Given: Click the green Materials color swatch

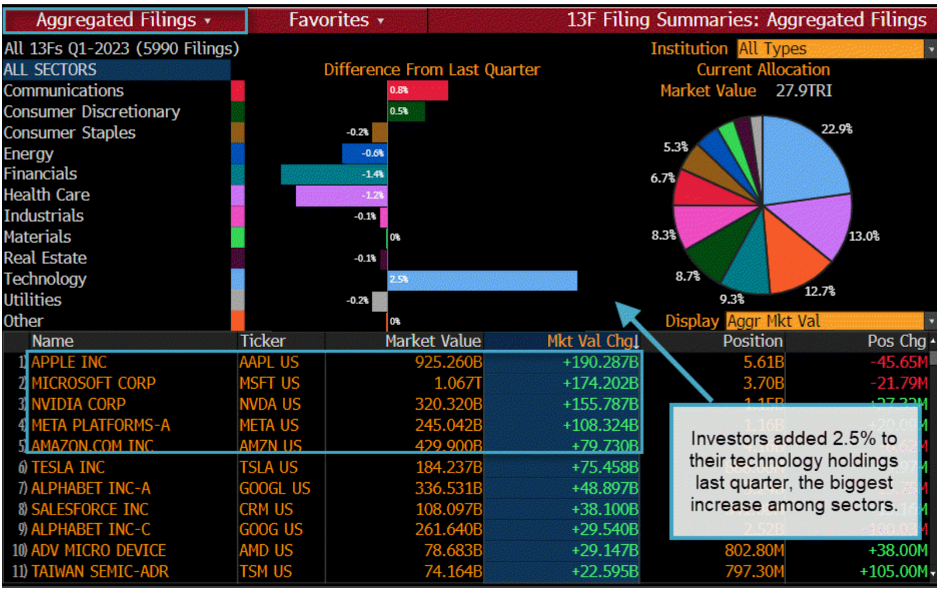Looking at the screenshot, I should tap(238, 237).
